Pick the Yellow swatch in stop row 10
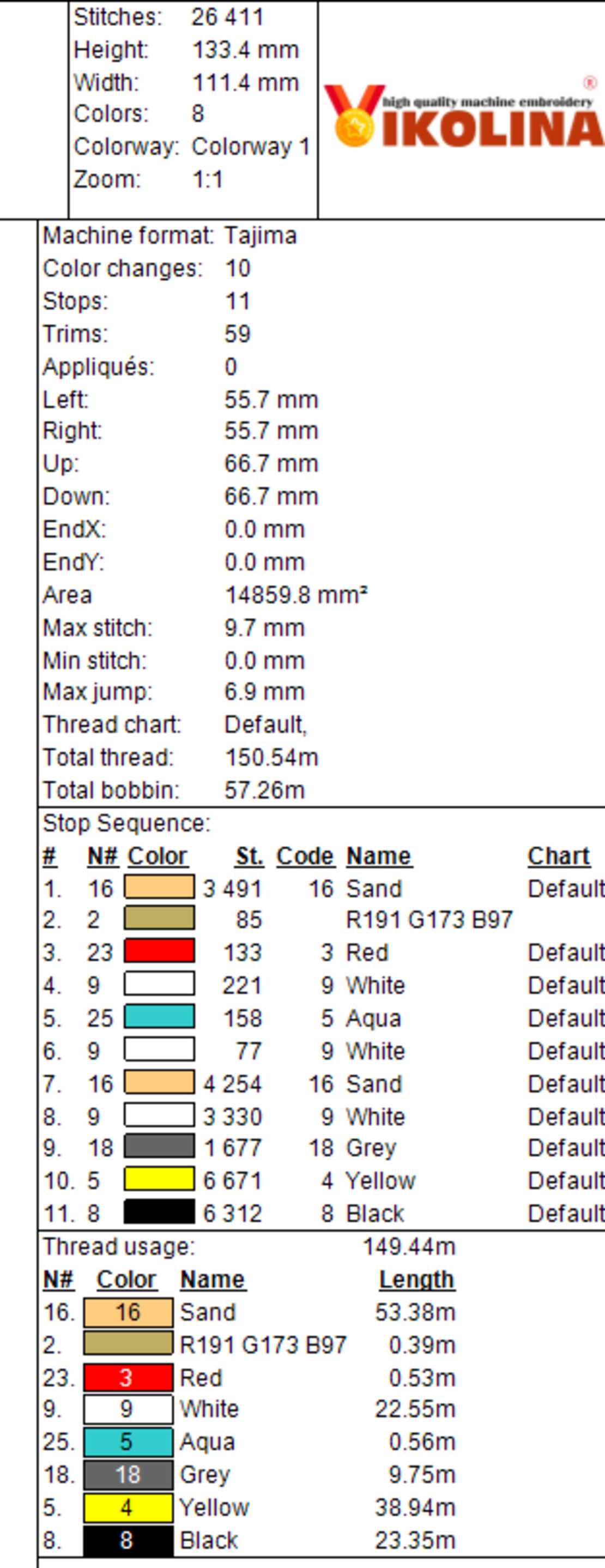605x1568 pixels. tap(160, 1180)
